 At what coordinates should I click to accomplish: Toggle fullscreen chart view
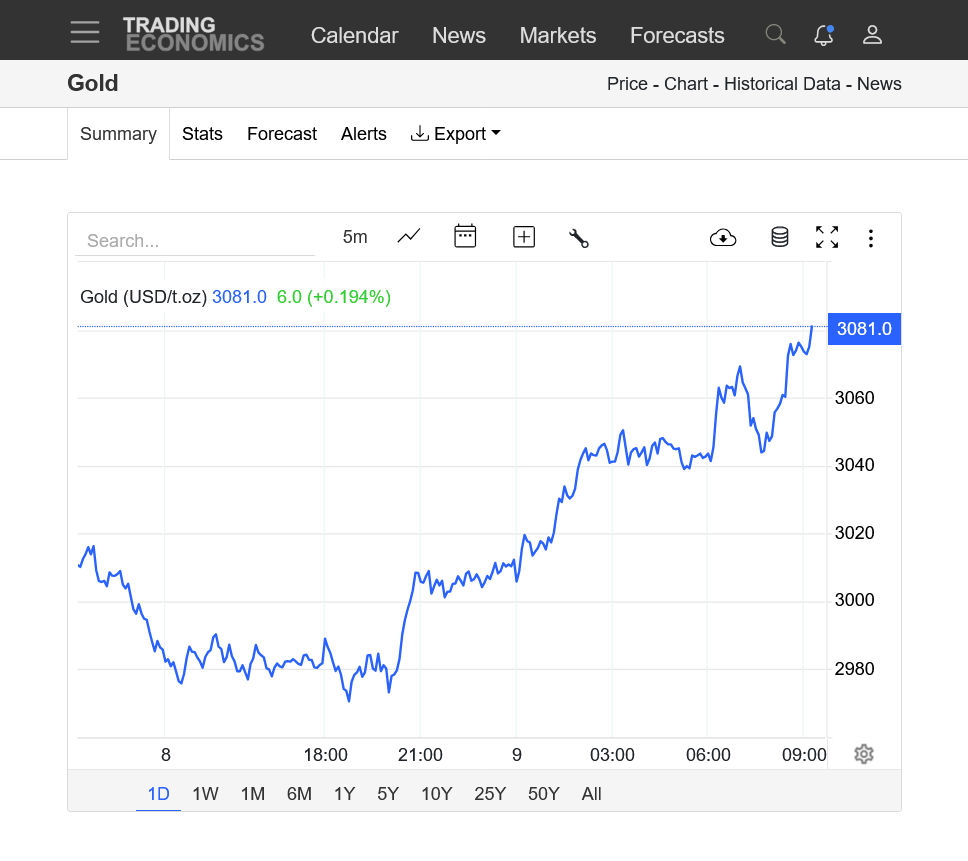pyautogui.click(x=827, y=237)
